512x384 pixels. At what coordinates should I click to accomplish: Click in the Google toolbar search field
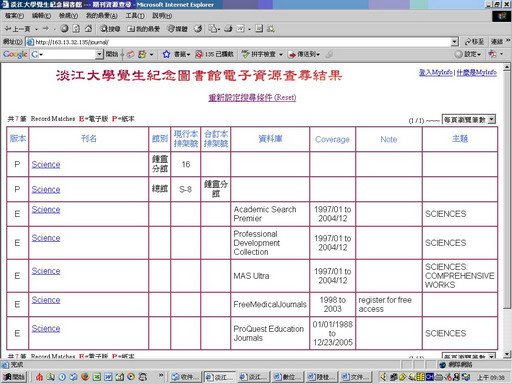pyautogui.click(x=63, y=54)
